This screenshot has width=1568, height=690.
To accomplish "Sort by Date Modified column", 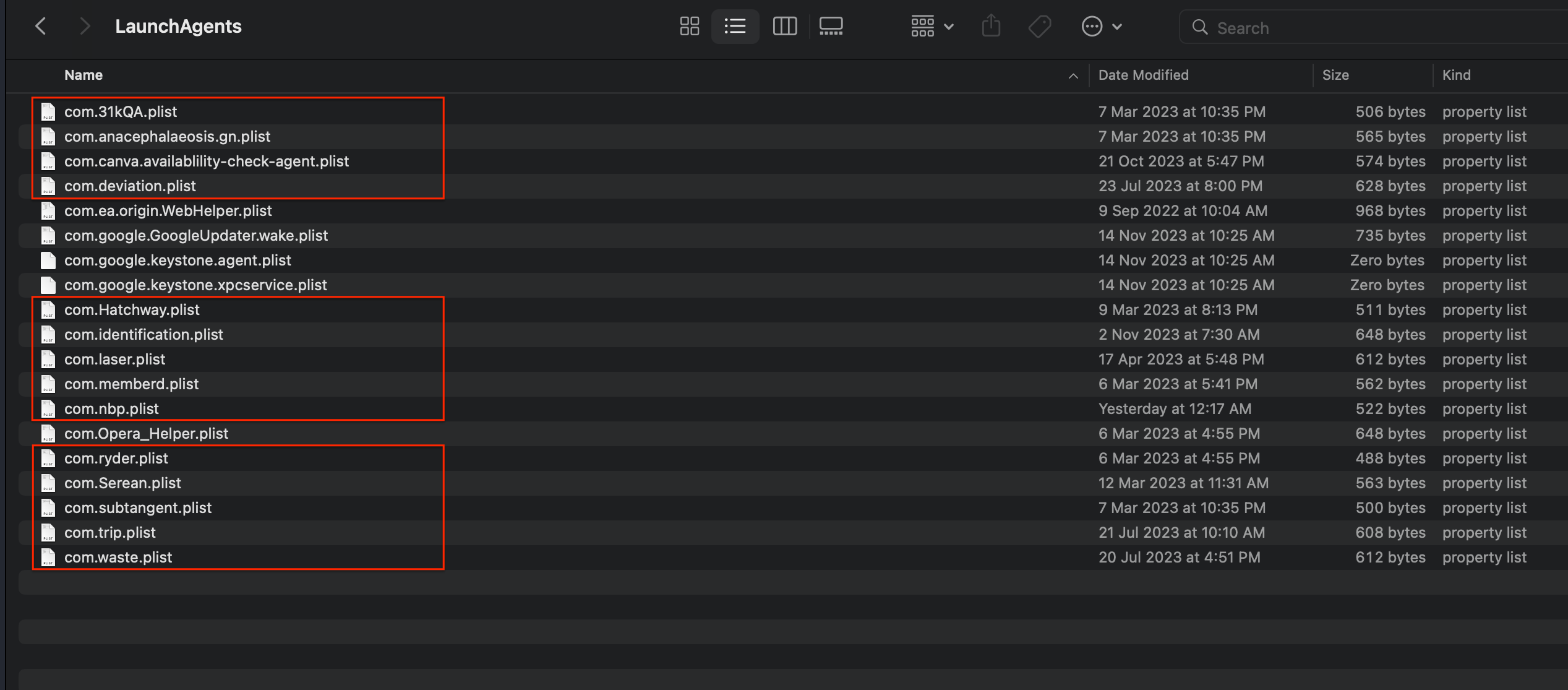I will click(1143, 75).
